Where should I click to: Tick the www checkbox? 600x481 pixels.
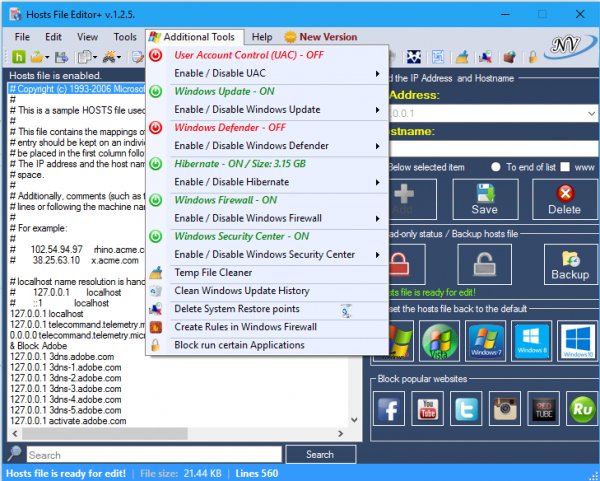(x=565, y=167)
